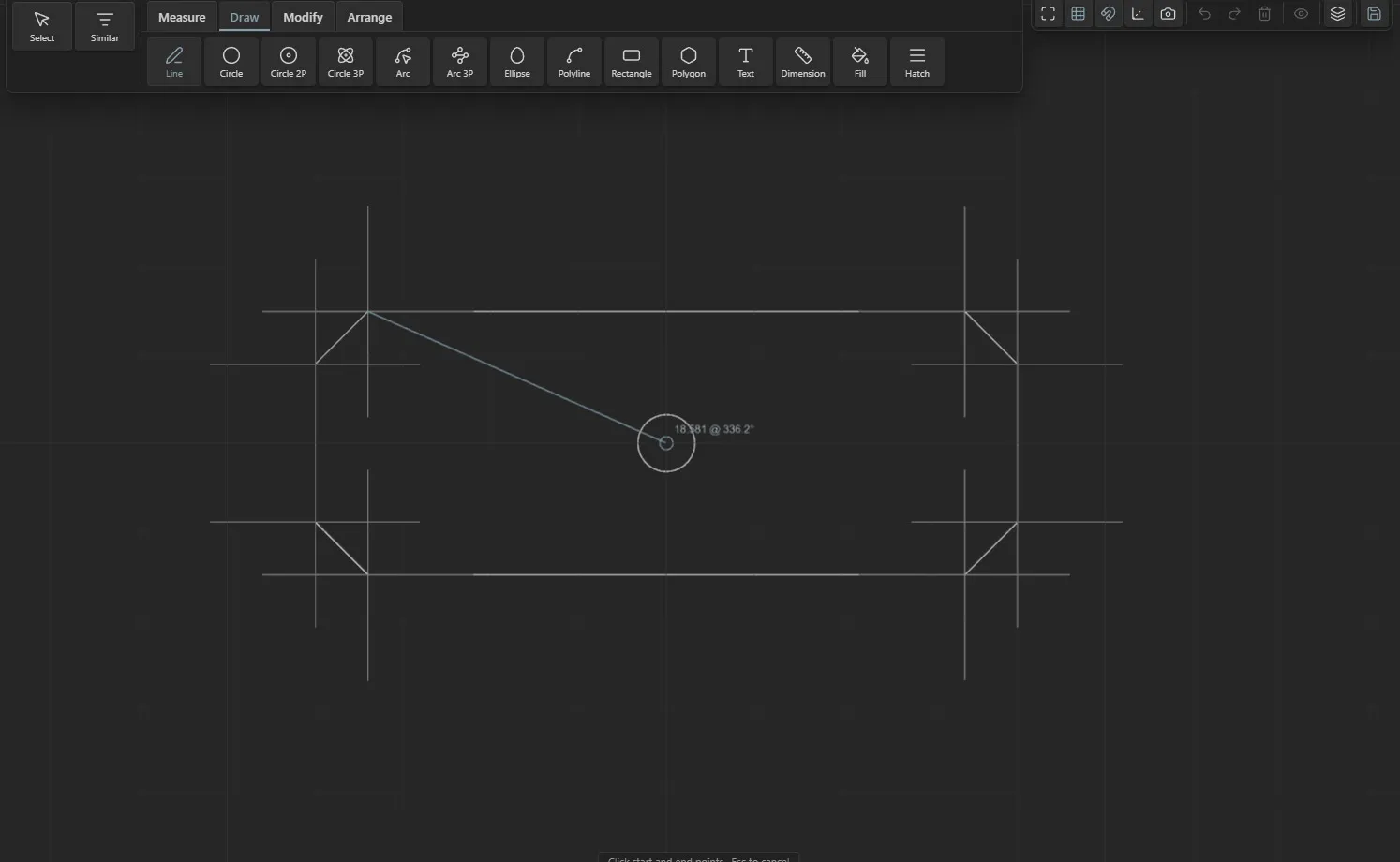1400x862 pixels.
Task: Toggle the eye visibility icon
Action: pyautogui.click(x=1302, y=14)
